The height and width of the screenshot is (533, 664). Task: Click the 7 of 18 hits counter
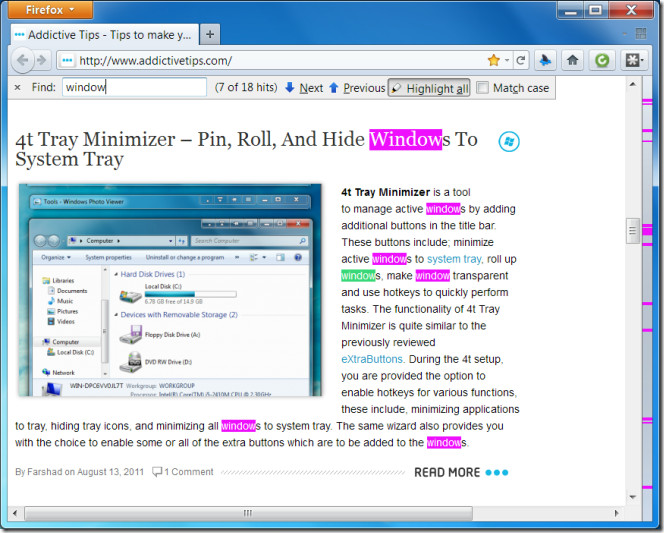(x=246, y=88)
